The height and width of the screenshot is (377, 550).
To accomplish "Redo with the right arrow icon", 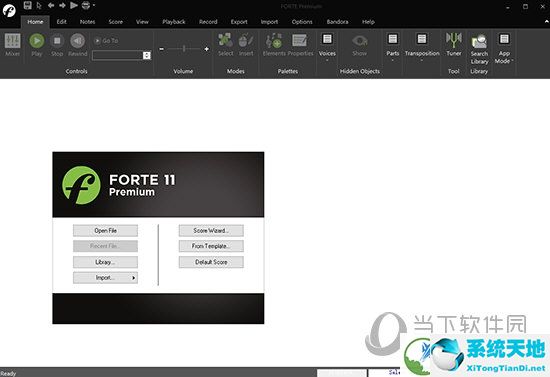I will 62,5.
